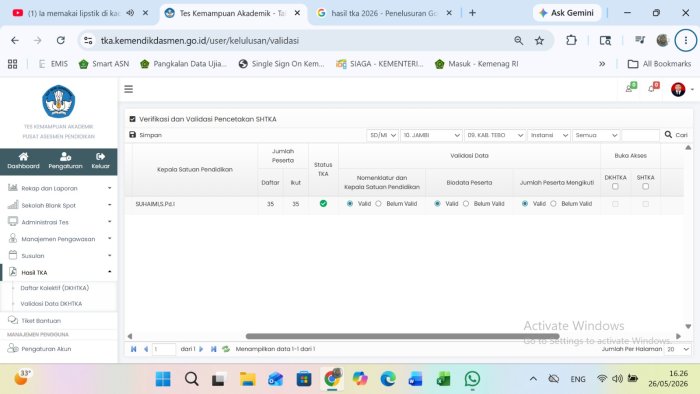
Task: Open the All Bookmarks folder
Action: tap(659, 64)
